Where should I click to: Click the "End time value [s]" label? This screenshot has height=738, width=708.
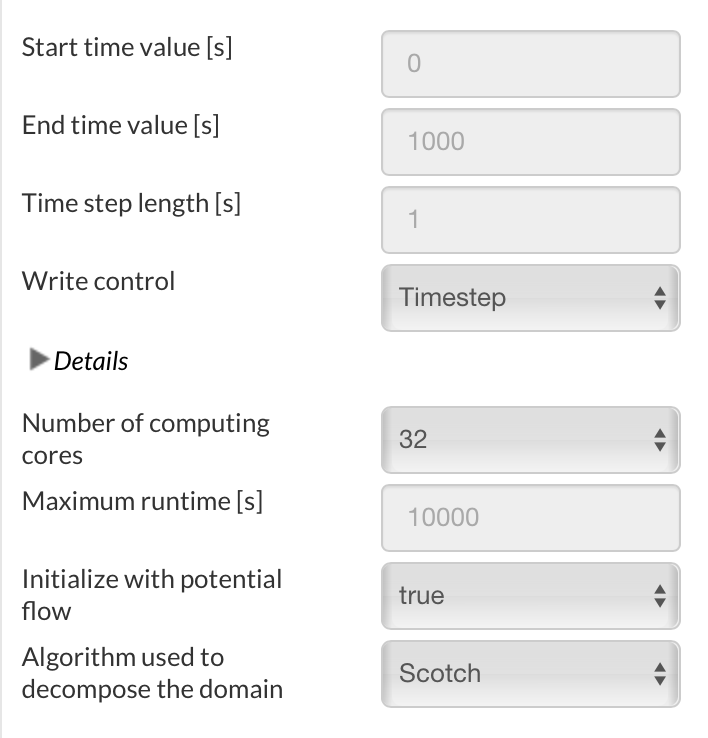(121, 125)
